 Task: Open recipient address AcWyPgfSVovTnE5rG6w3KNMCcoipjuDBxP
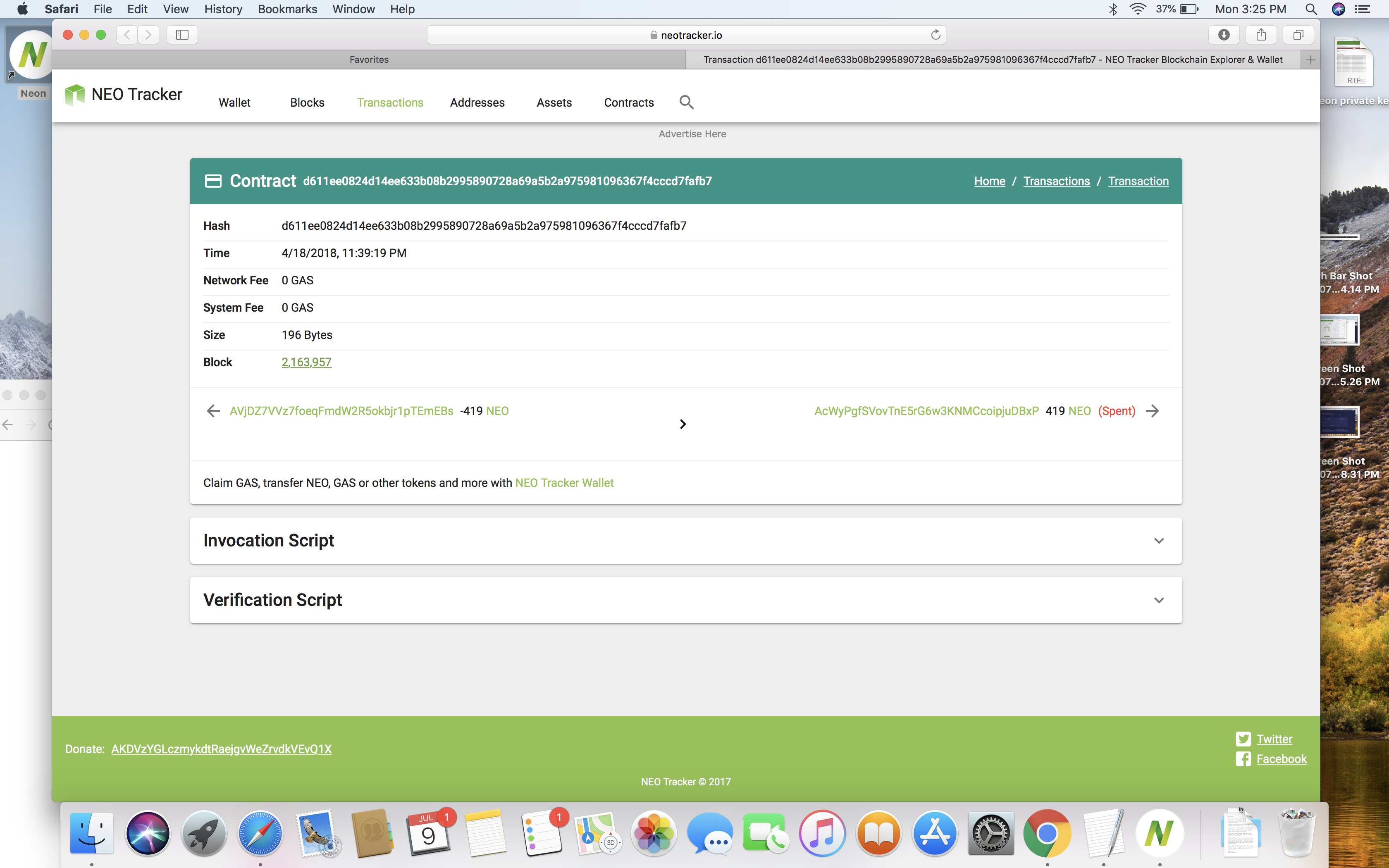926,411
